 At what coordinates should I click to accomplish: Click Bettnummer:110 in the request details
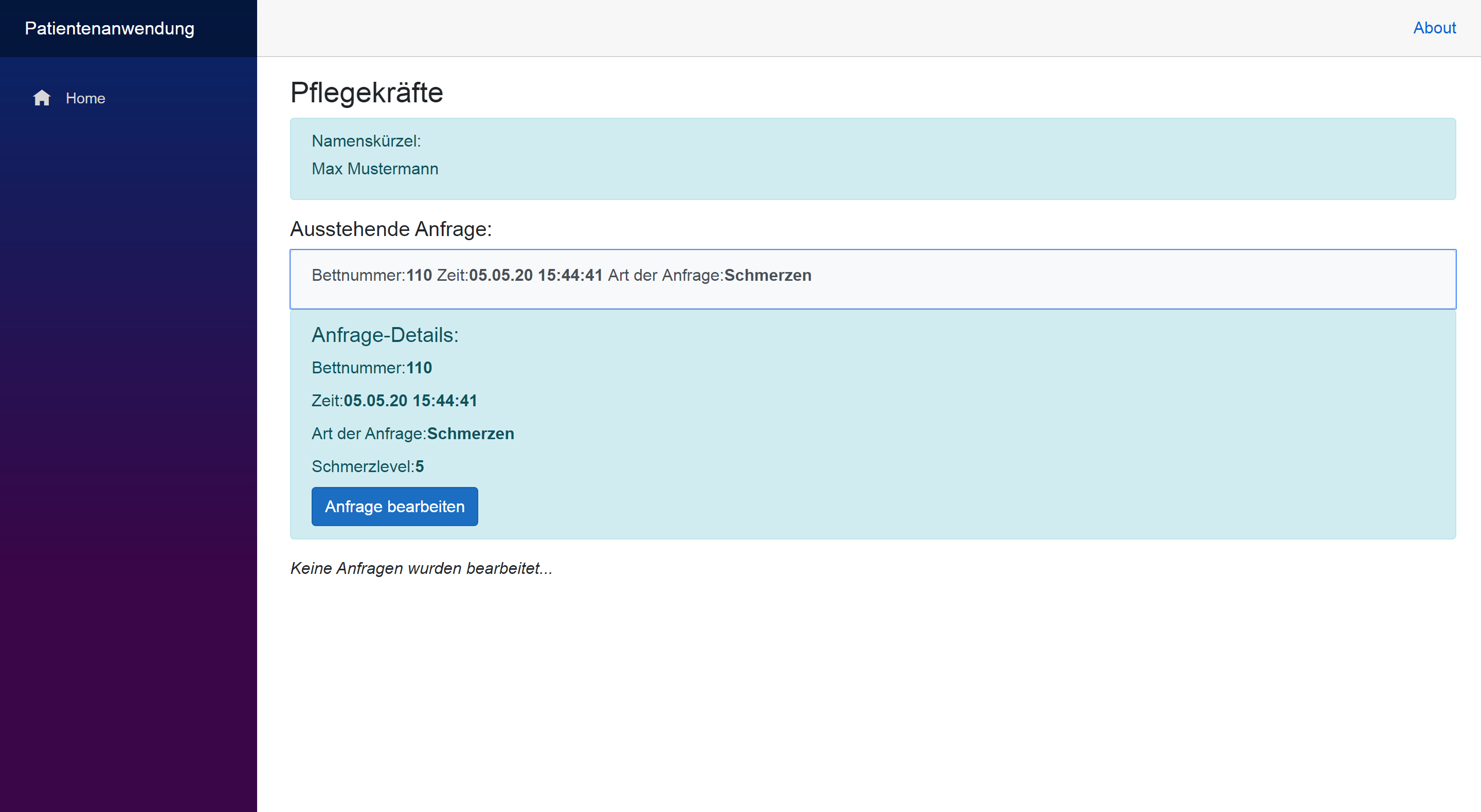point(372,368)
